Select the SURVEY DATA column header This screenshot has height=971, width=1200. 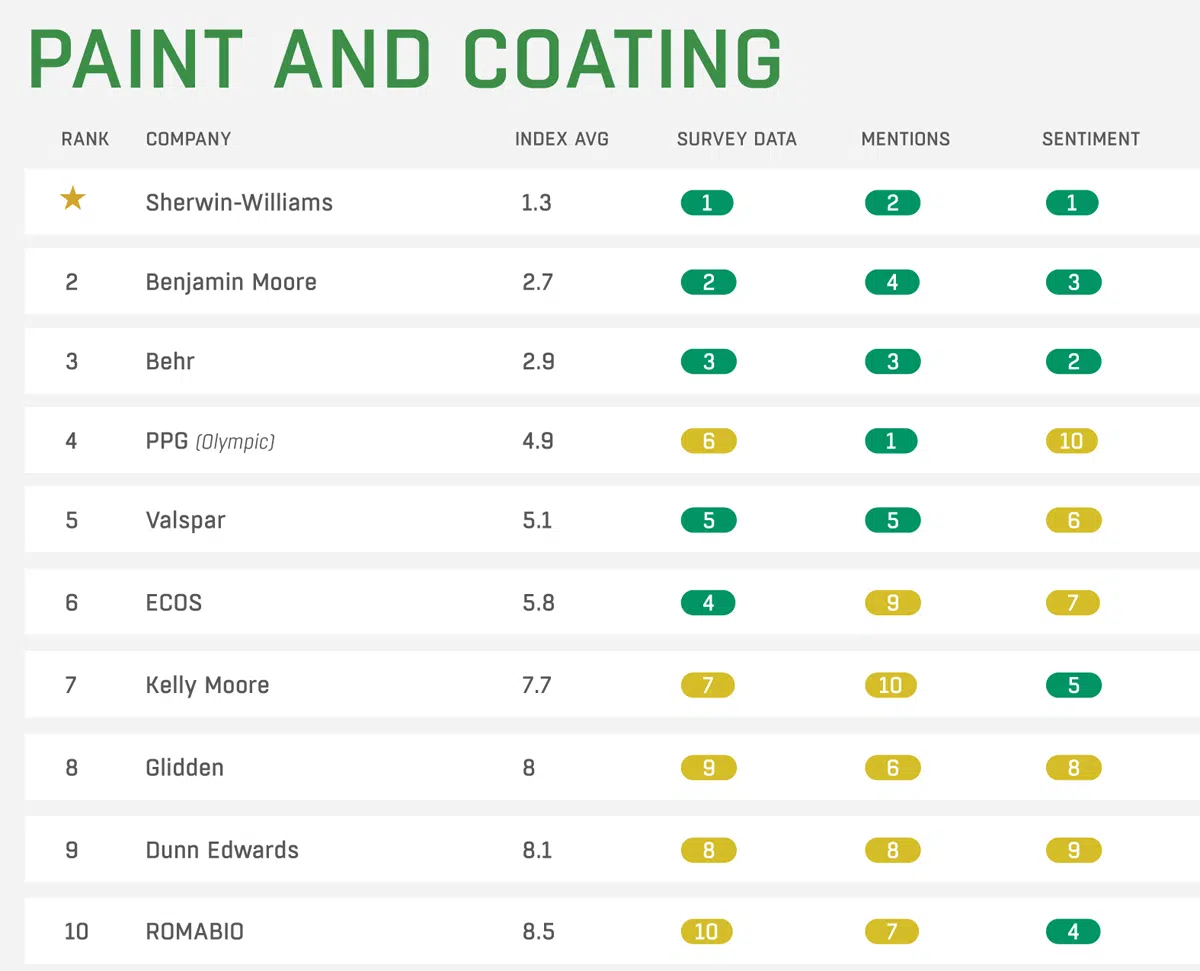737,139
